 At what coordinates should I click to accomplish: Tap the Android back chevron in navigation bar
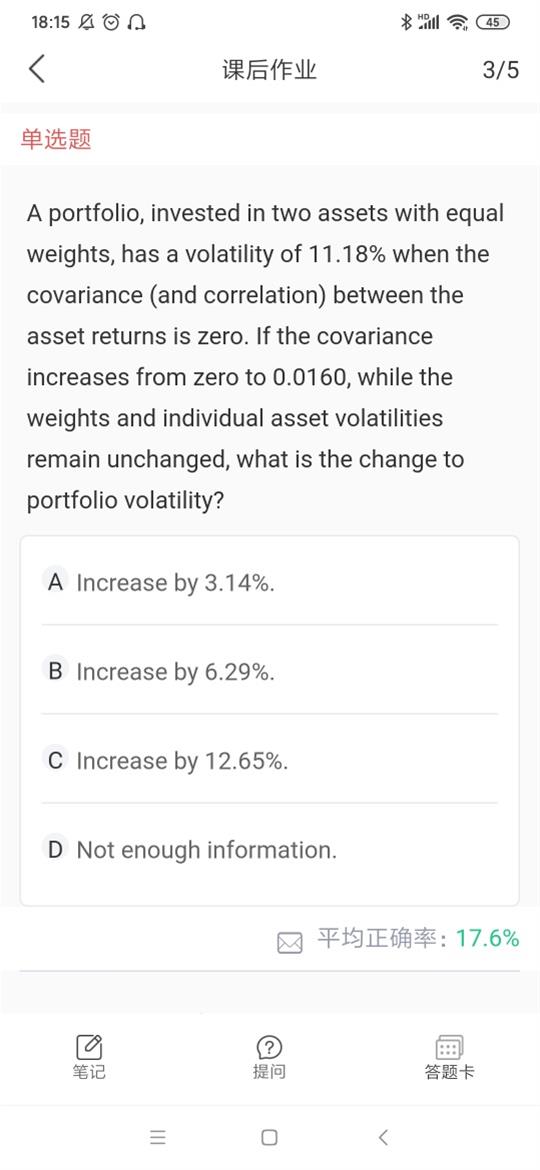click(383, 1137)
